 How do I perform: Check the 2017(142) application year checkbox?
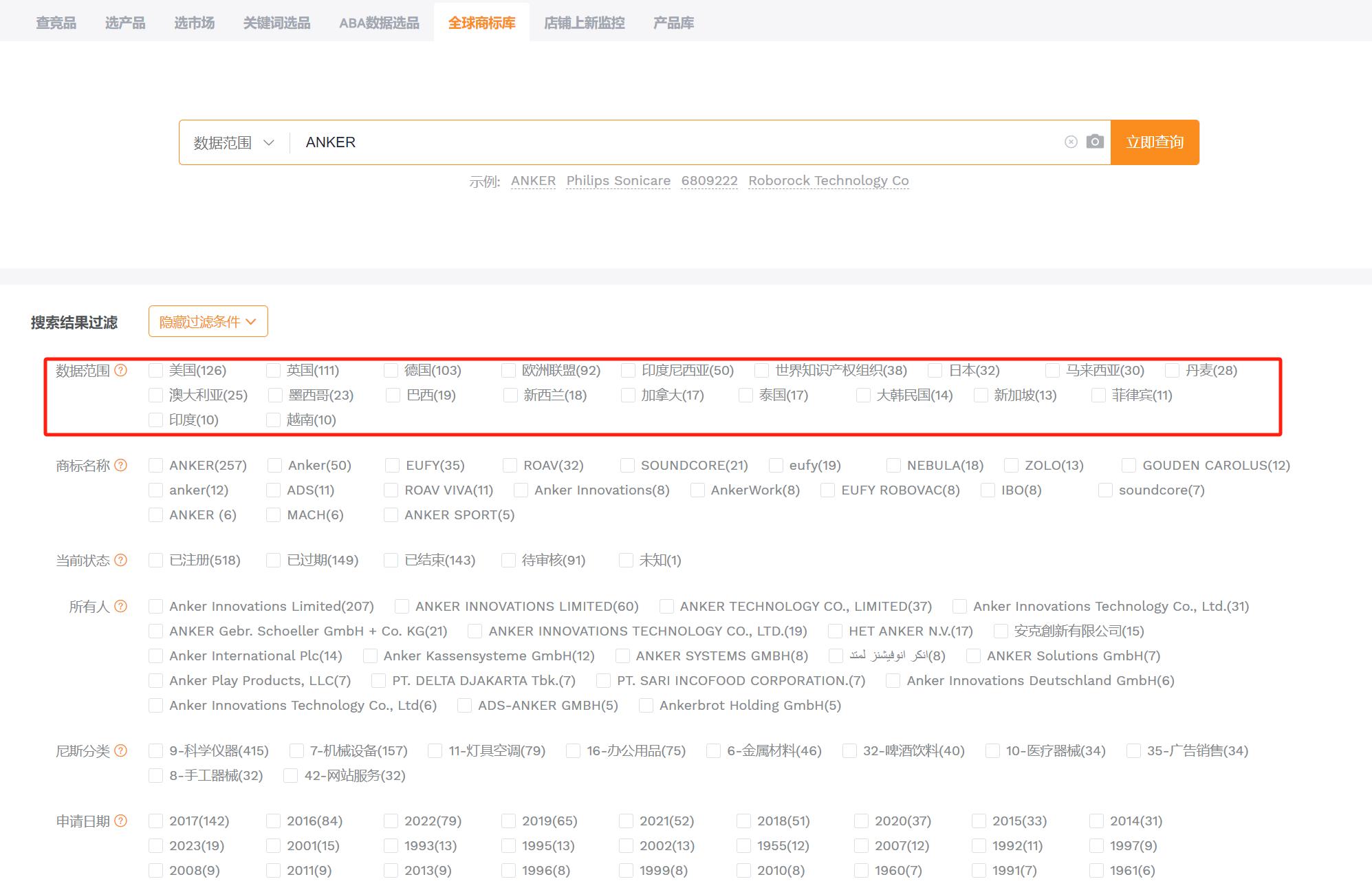tap(156, 821)
